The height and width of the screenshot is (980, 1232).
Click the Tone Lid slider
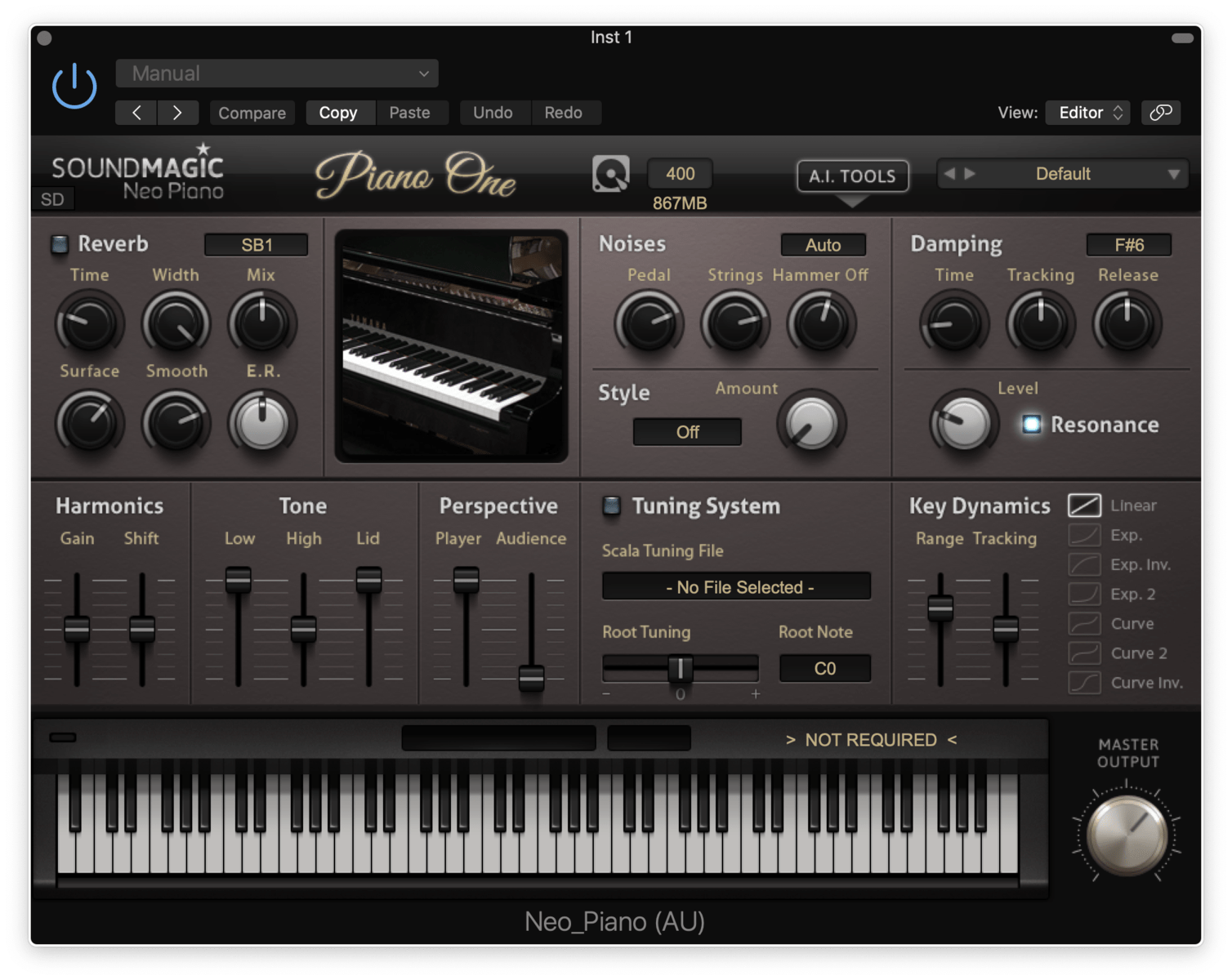(x=368, y=579)
